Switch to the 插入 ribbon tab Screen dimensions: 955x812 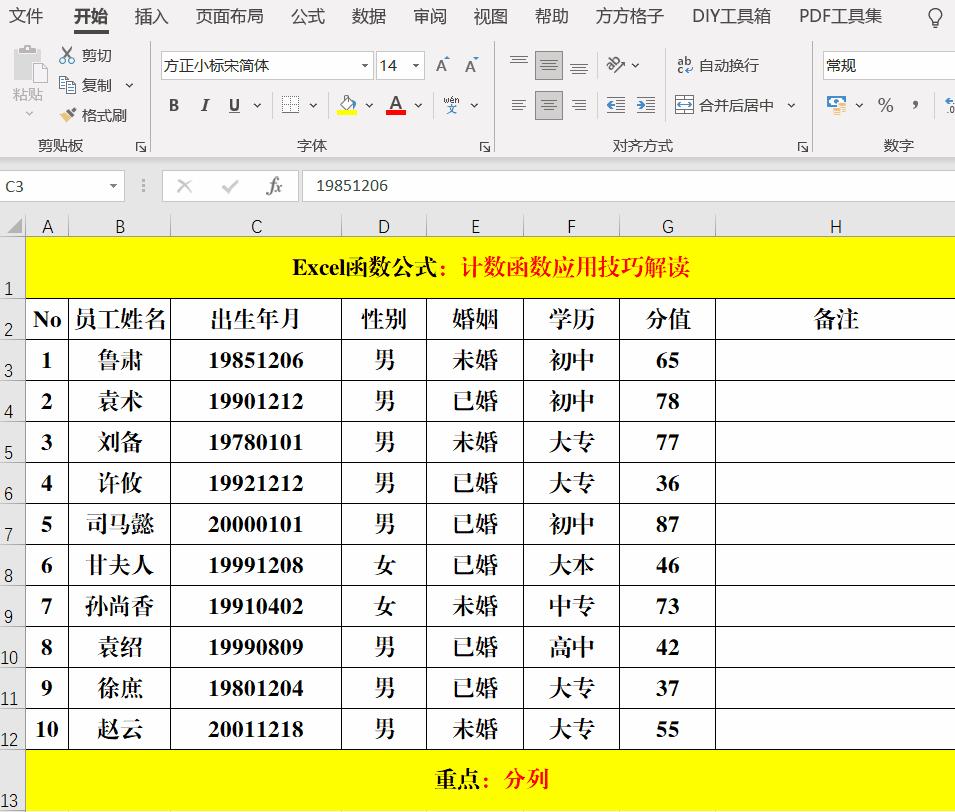click(151, 17)
